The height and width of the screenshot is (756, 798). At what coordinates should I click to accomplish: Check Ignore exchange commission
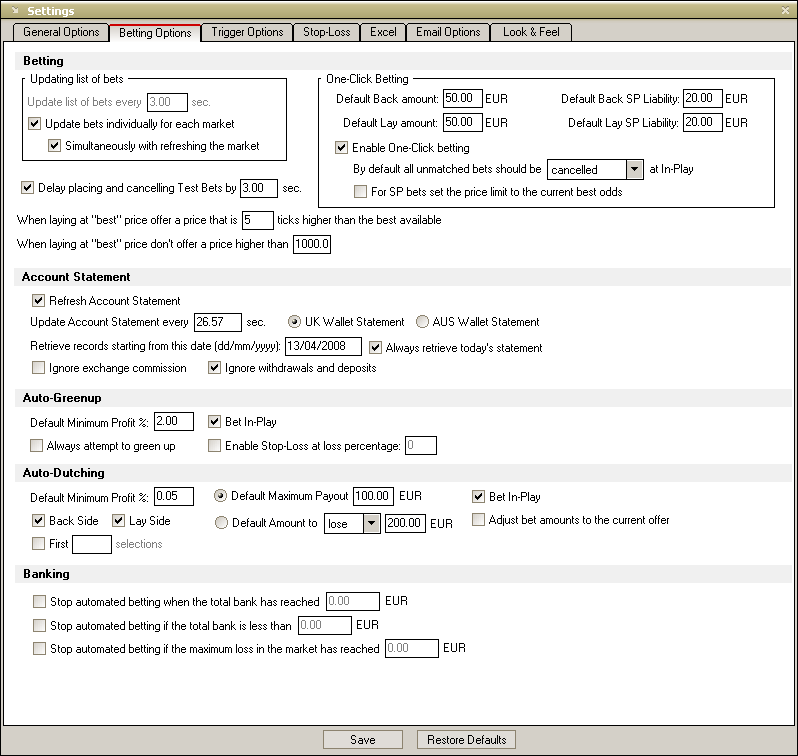(x=38, y=368)
